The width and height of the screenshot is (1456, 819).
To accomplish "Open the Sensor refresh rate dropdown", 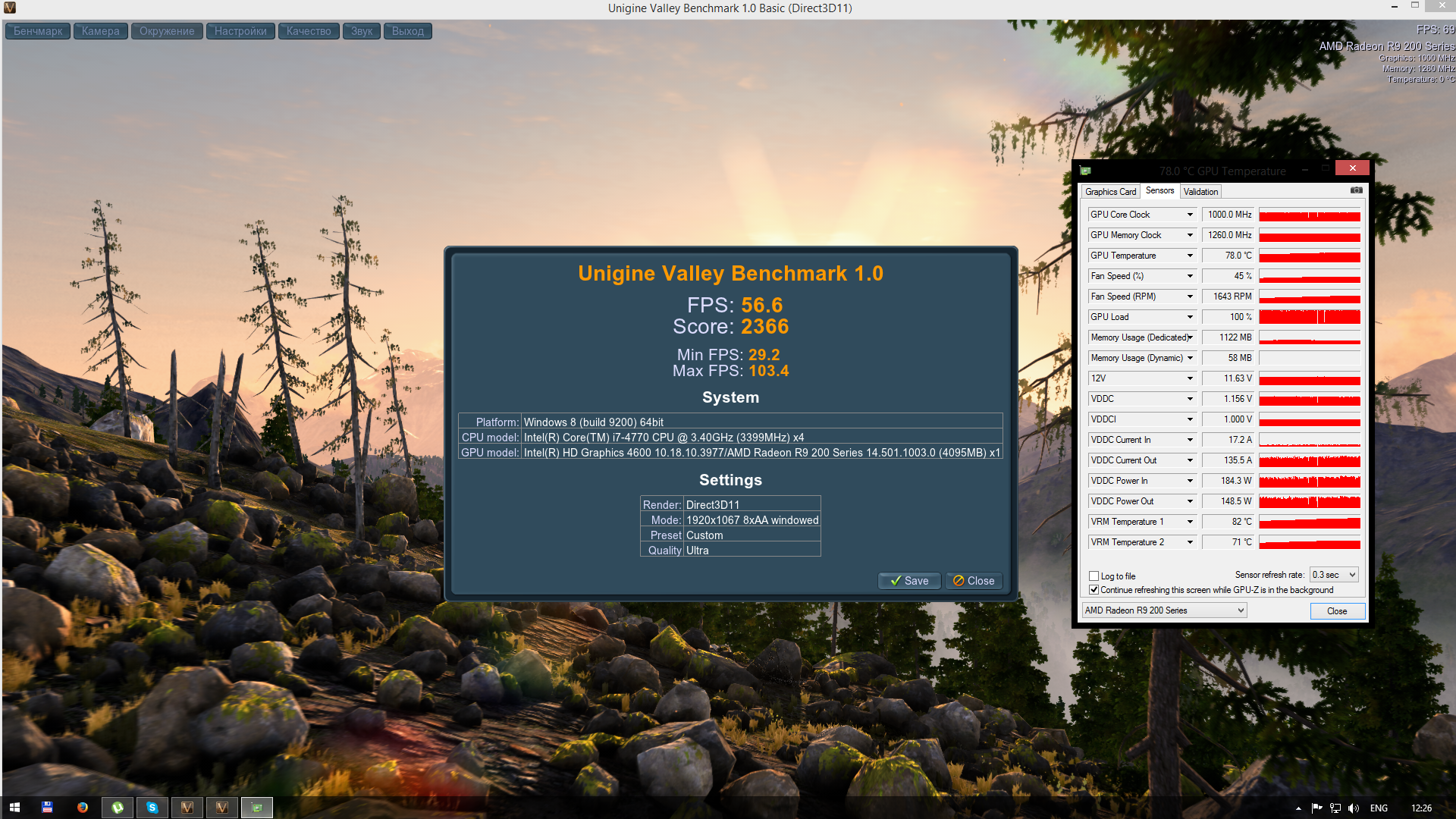I will 1334,575.
